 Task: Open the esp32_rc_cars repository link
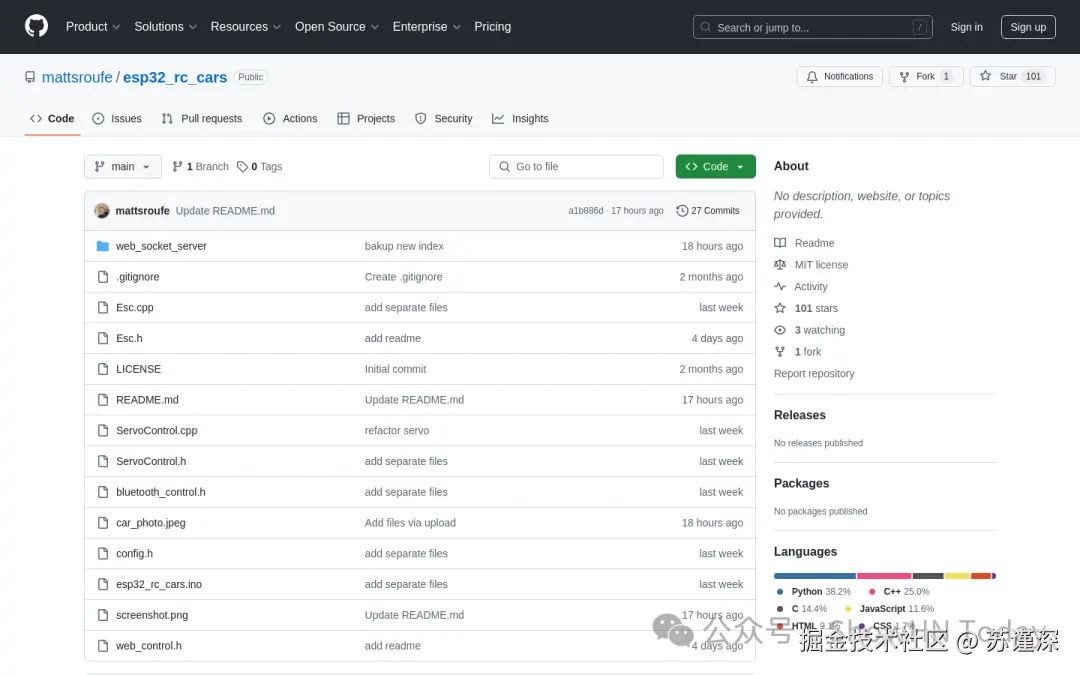pyautogui.click(x=175, y=77)
